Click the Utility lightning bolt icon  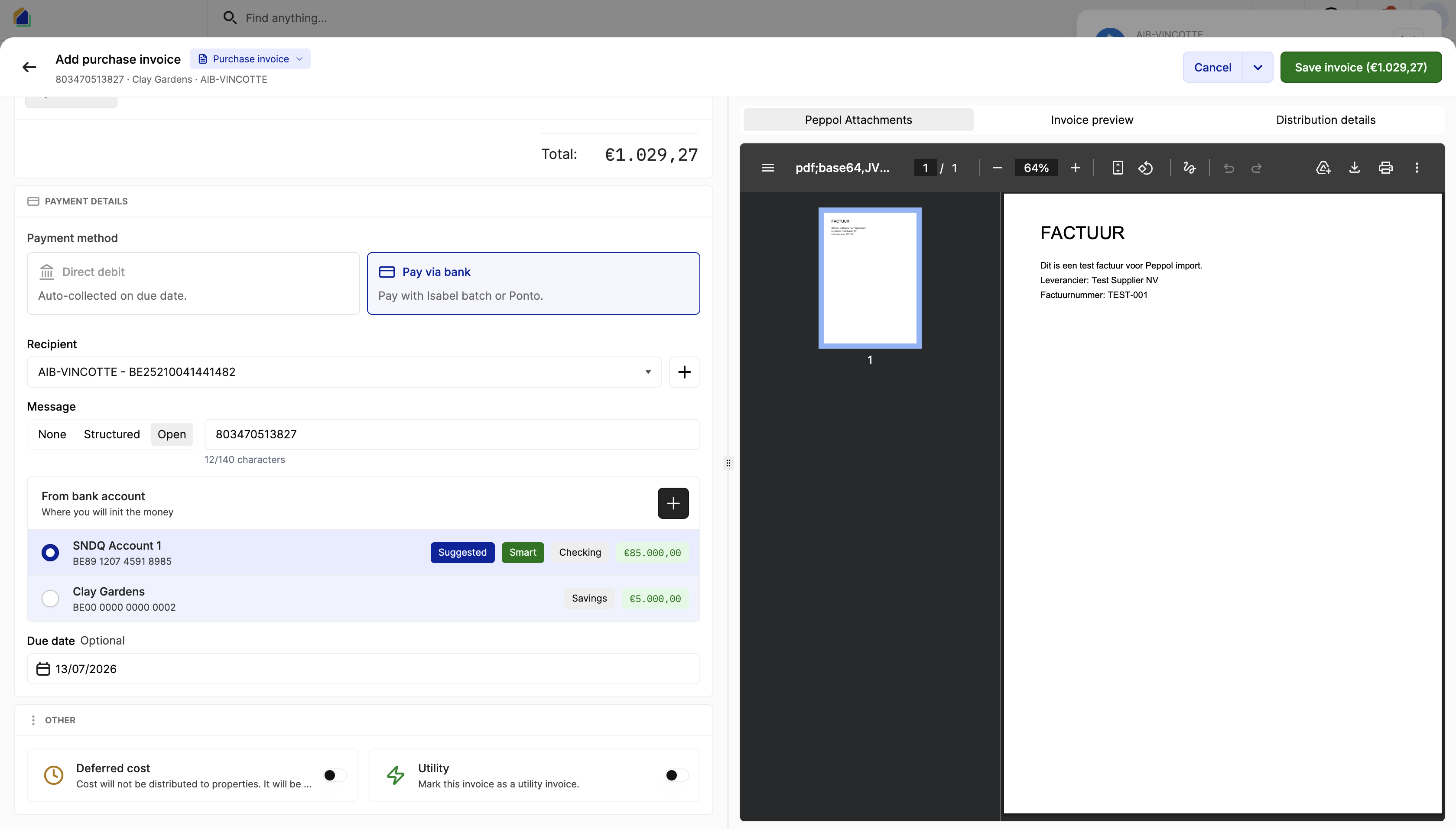[x=395, y=775]
